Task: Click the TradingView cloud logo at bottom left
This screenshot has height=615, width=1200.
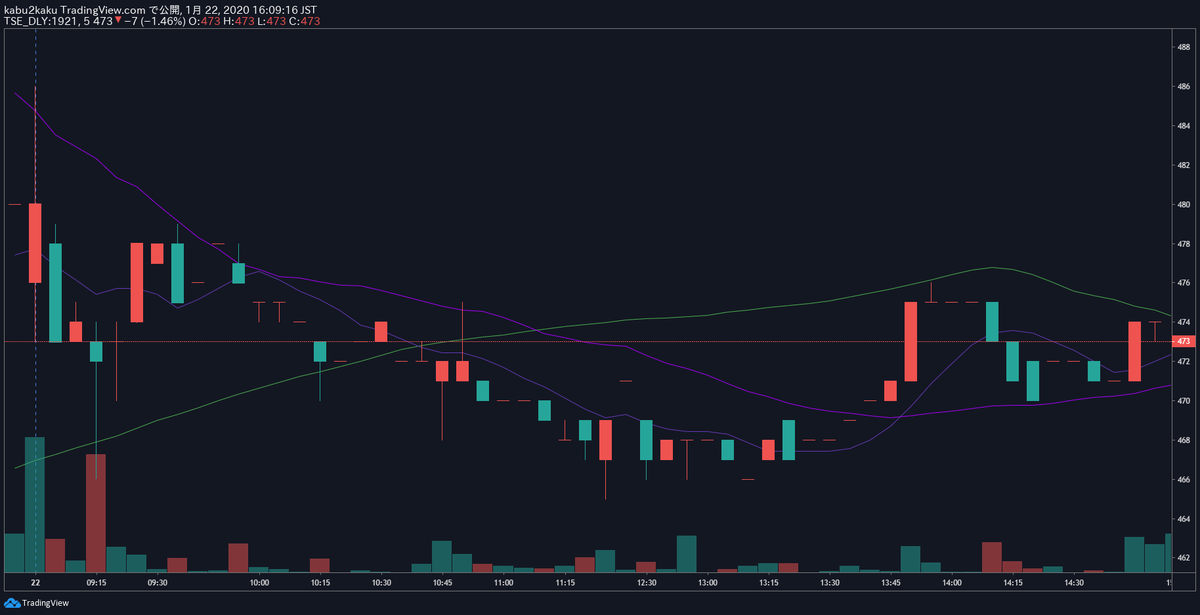Action: pyautogui.click(x=15, y=604)
